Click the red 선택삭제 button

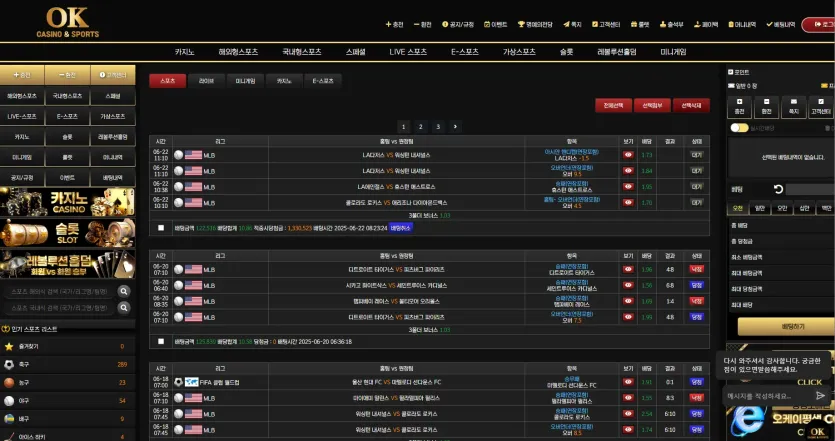coord(691,105)
